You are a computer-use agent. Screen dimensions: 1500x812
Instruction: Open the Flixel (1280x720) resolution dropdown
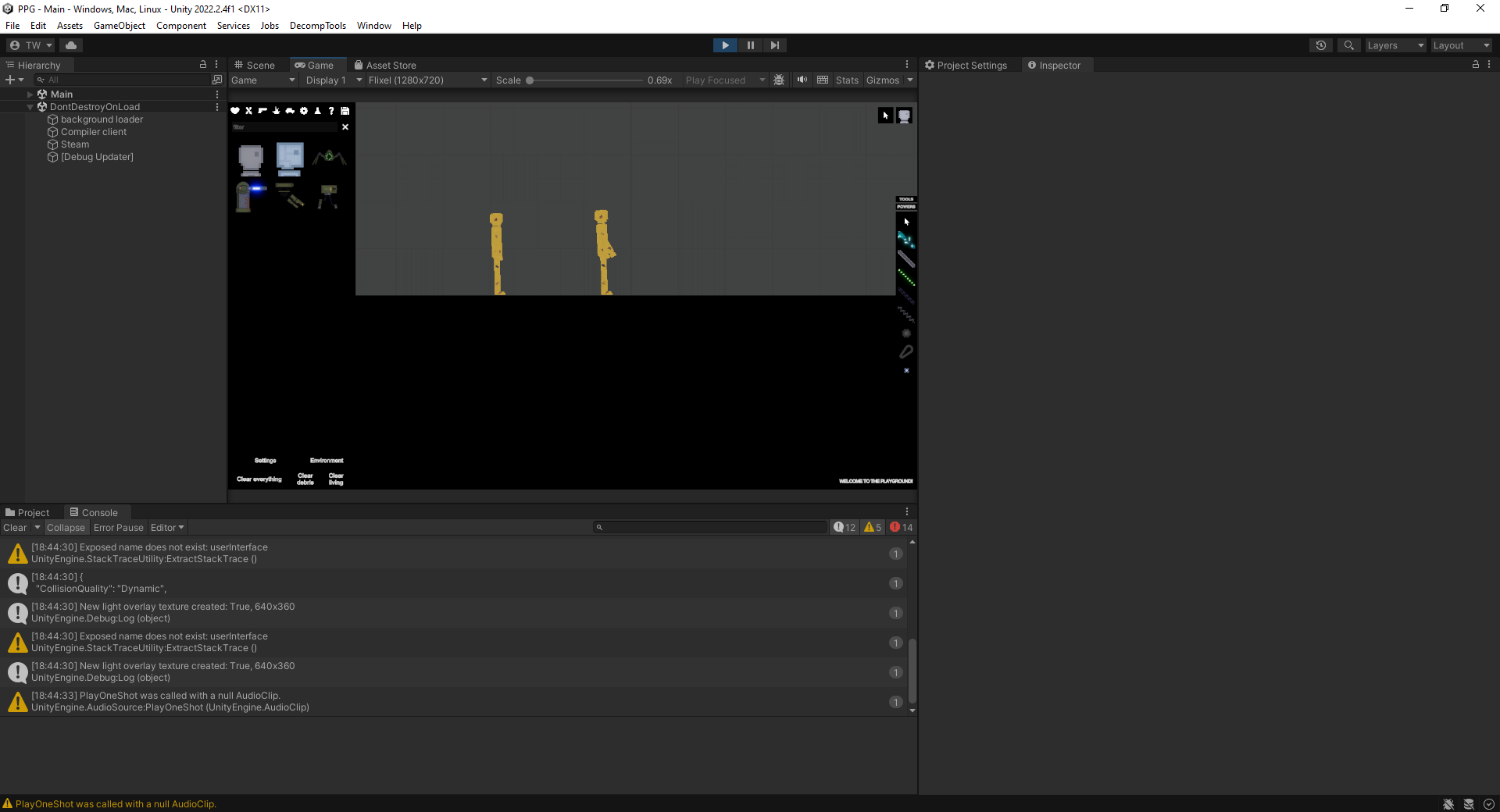coord(427,80)
